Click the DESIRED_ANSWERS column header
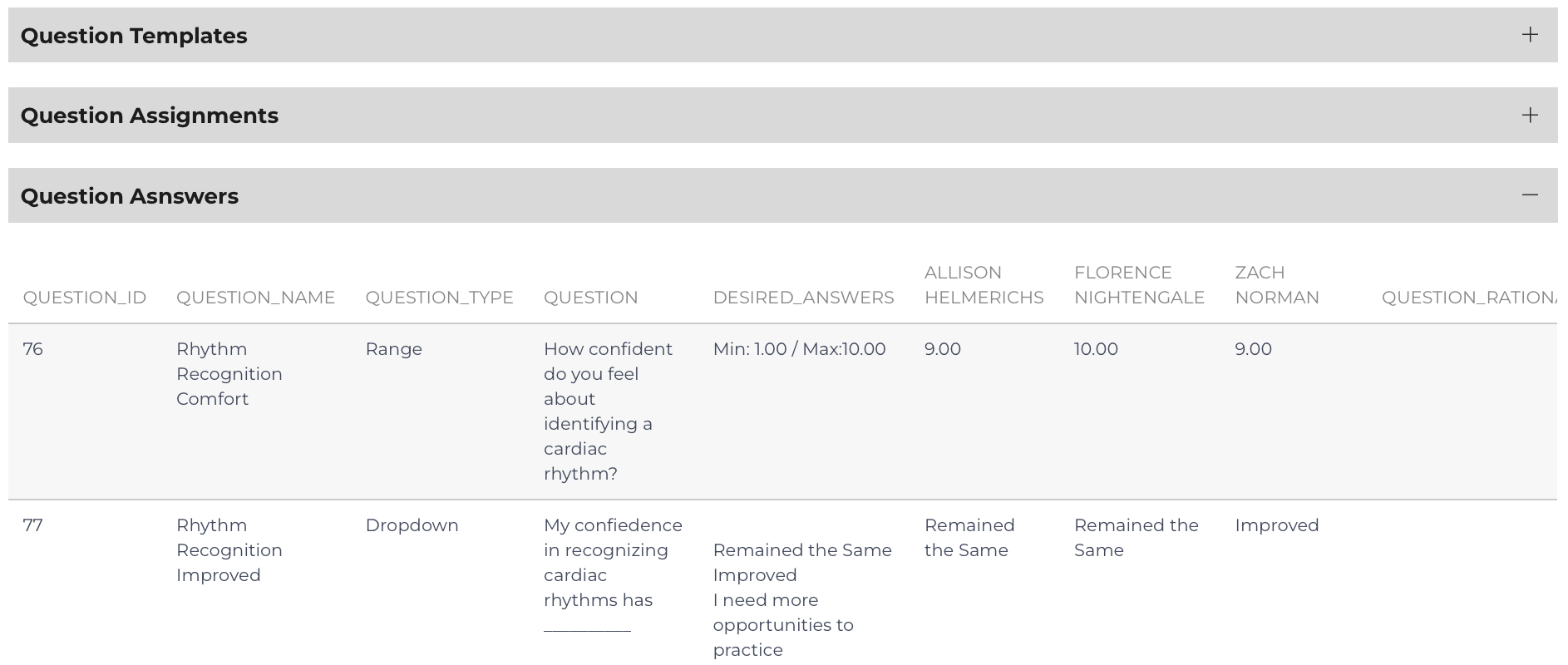Screen dimensions: 1568x665 click(x=803, y=298)
